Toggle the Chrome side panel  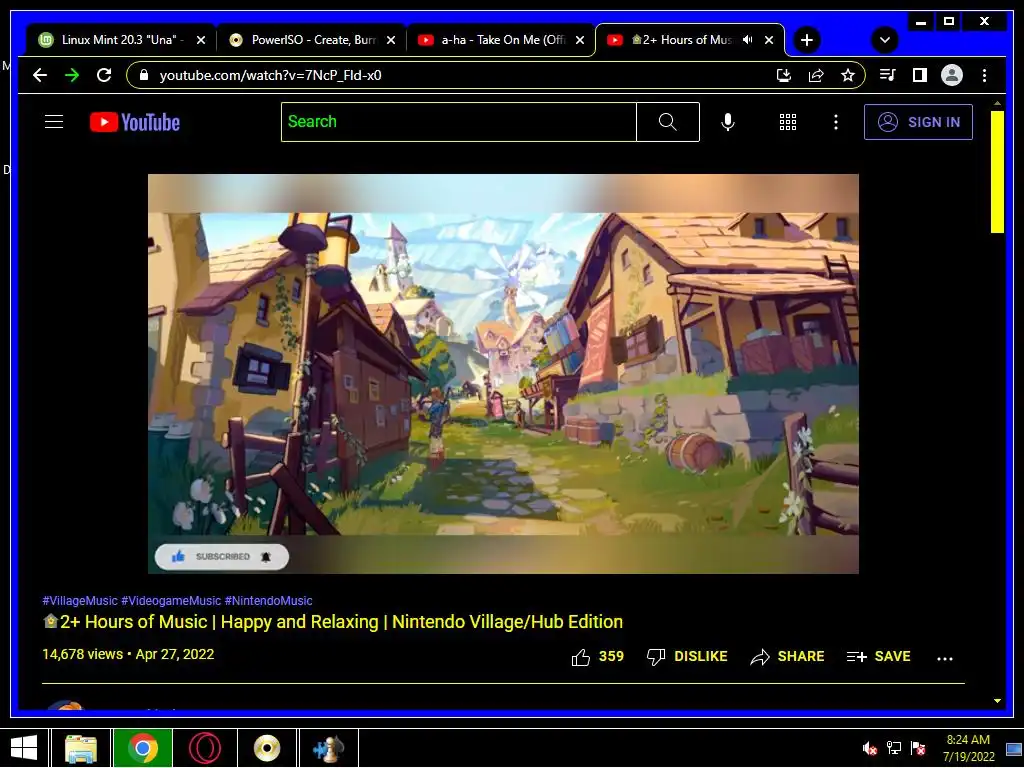(920, 75)
